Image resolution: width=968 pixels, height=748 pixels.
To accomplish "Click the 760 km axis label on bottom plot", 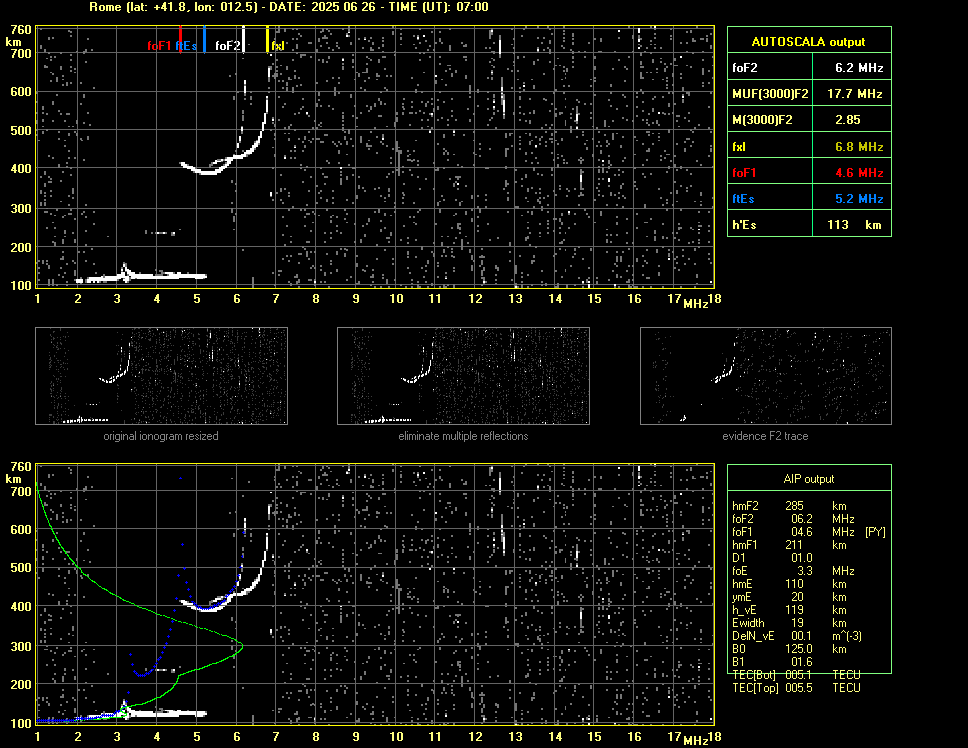I will (x=20, y=467).
